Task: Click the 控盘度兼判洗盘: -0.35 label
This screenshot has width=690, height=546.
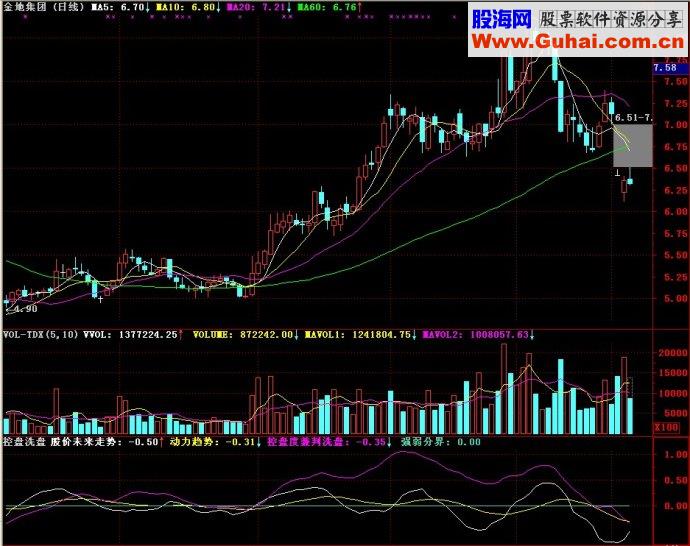Action: [x=330, y=441]
